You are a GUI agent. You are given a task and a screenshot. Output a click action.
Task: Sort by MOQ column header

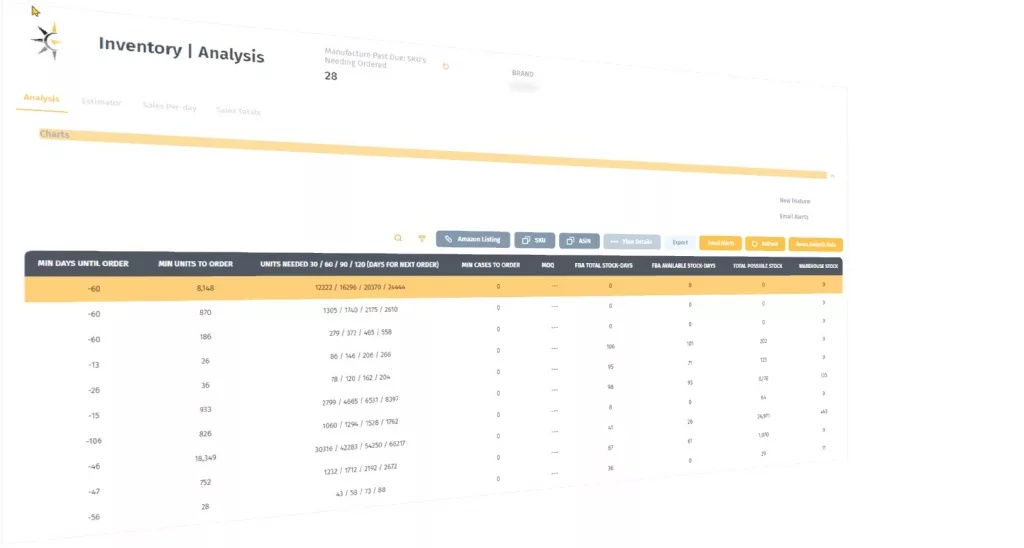(x=548, y=265)
